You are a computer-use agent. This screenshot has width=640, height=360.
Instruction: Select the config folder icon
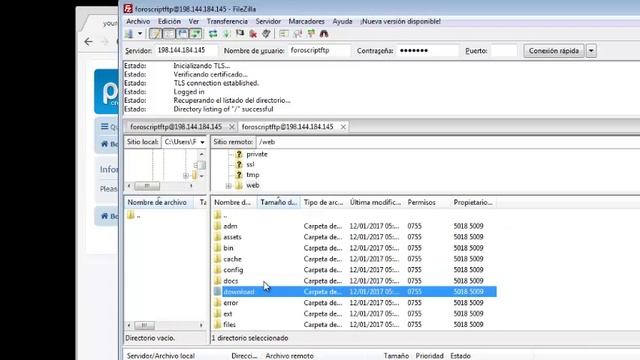tap(217, 270)
